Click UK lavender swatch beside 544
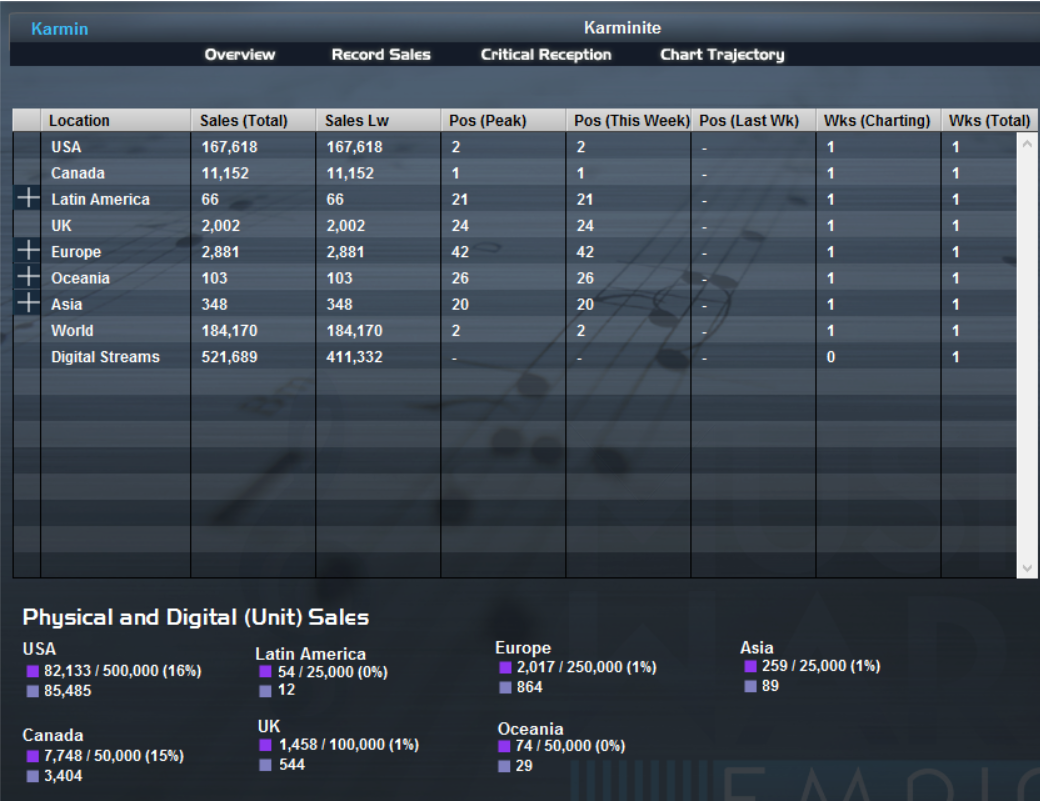This screenshot has width=1040, height=801. tap(265, 765)
